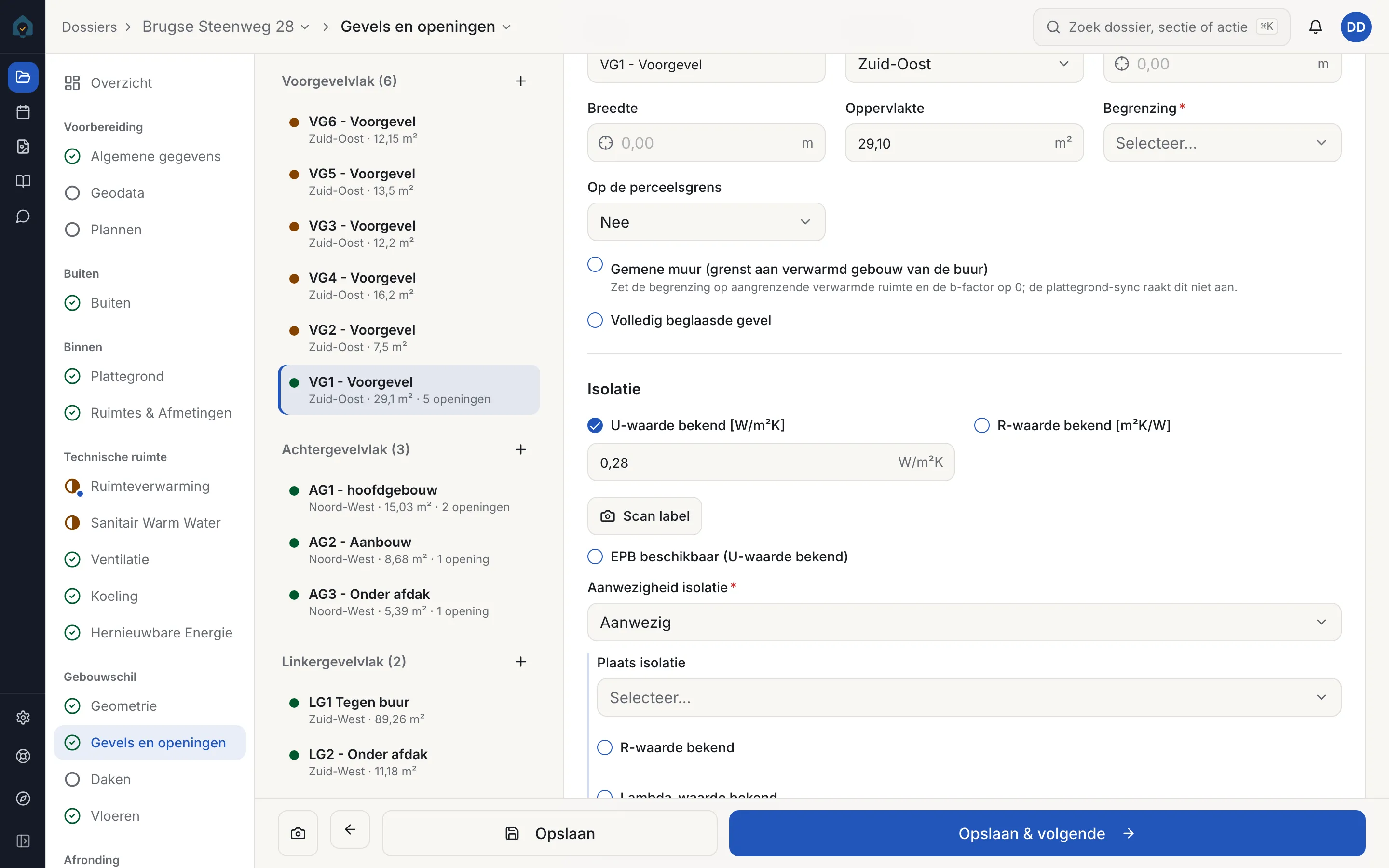Image resolution: width=1389 pixels, height=868 pixels.
Task: Open the lifebuoy help icon
Action: click(x=23, y=756)
